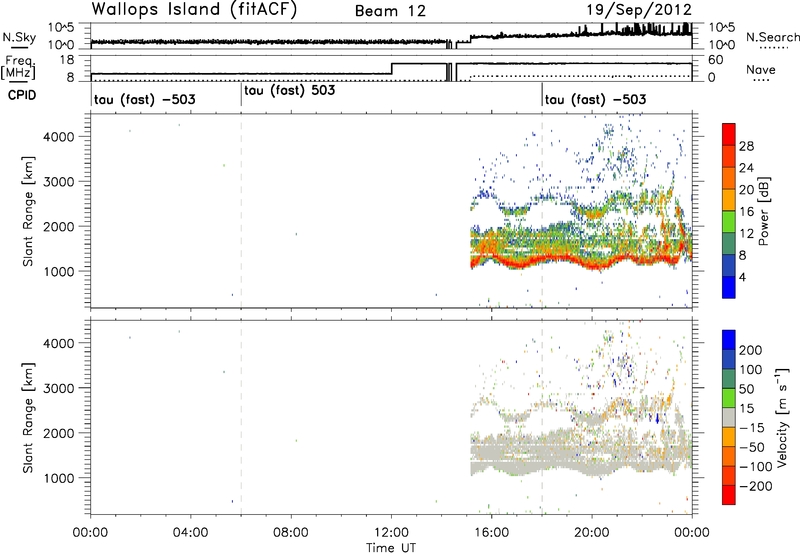Click the "28" label on the Power colorbar
800x554 pixels.
point(746,146)
